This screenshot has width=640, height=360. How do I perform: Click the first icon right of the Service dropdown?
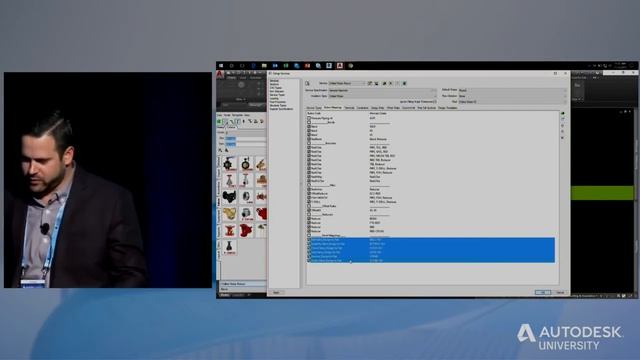click(369, 83)
